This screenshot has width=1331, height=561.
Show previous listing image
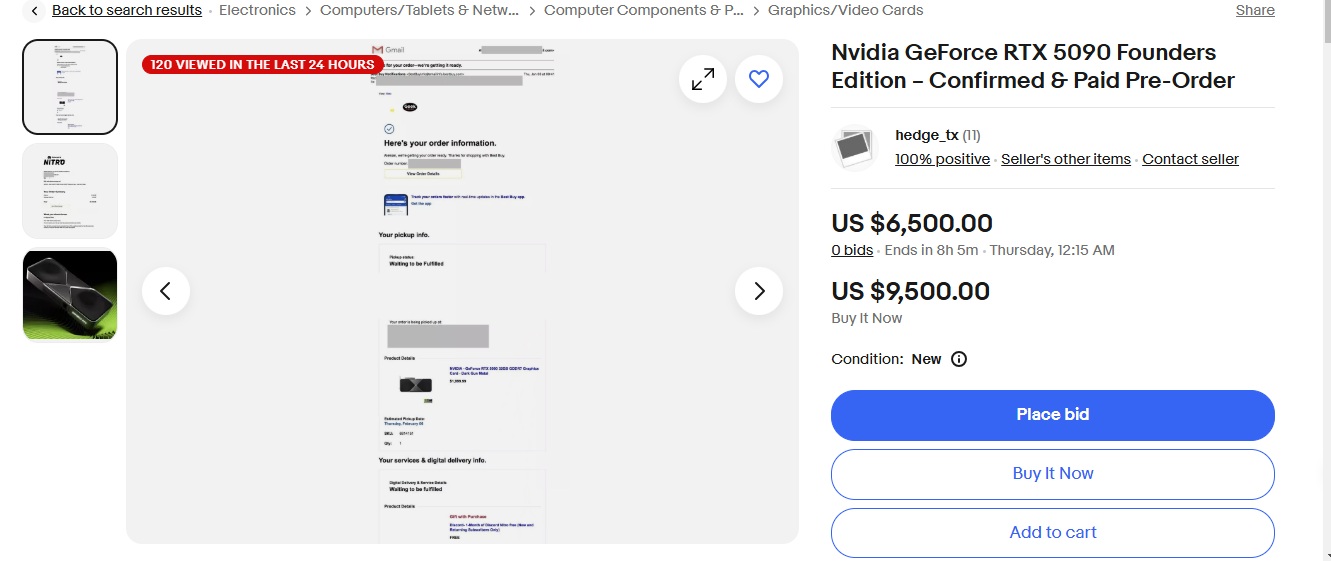pos(166,291)
